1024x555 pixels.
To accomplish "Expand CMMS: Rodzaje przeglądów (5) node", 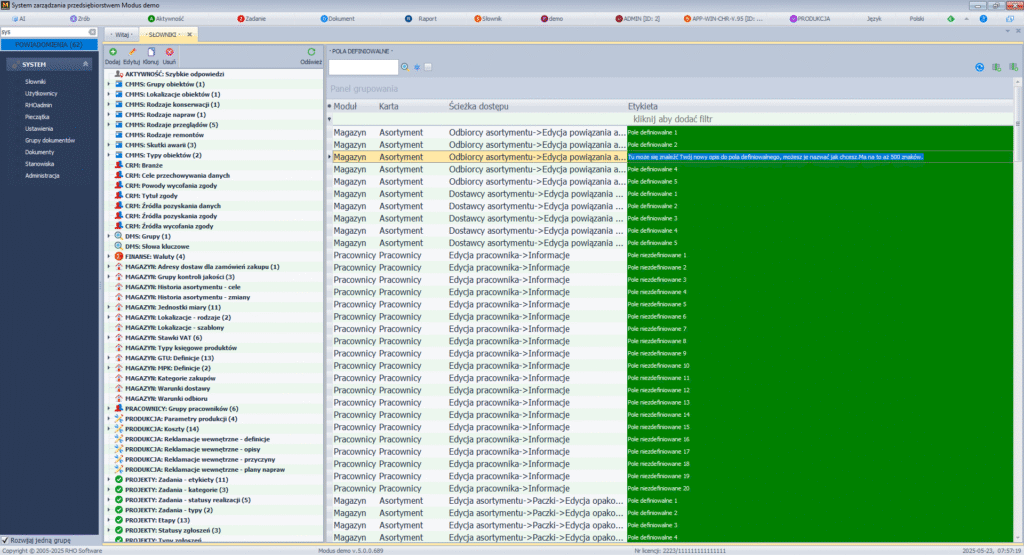I will pyautogui.click(x=109, y=125).
